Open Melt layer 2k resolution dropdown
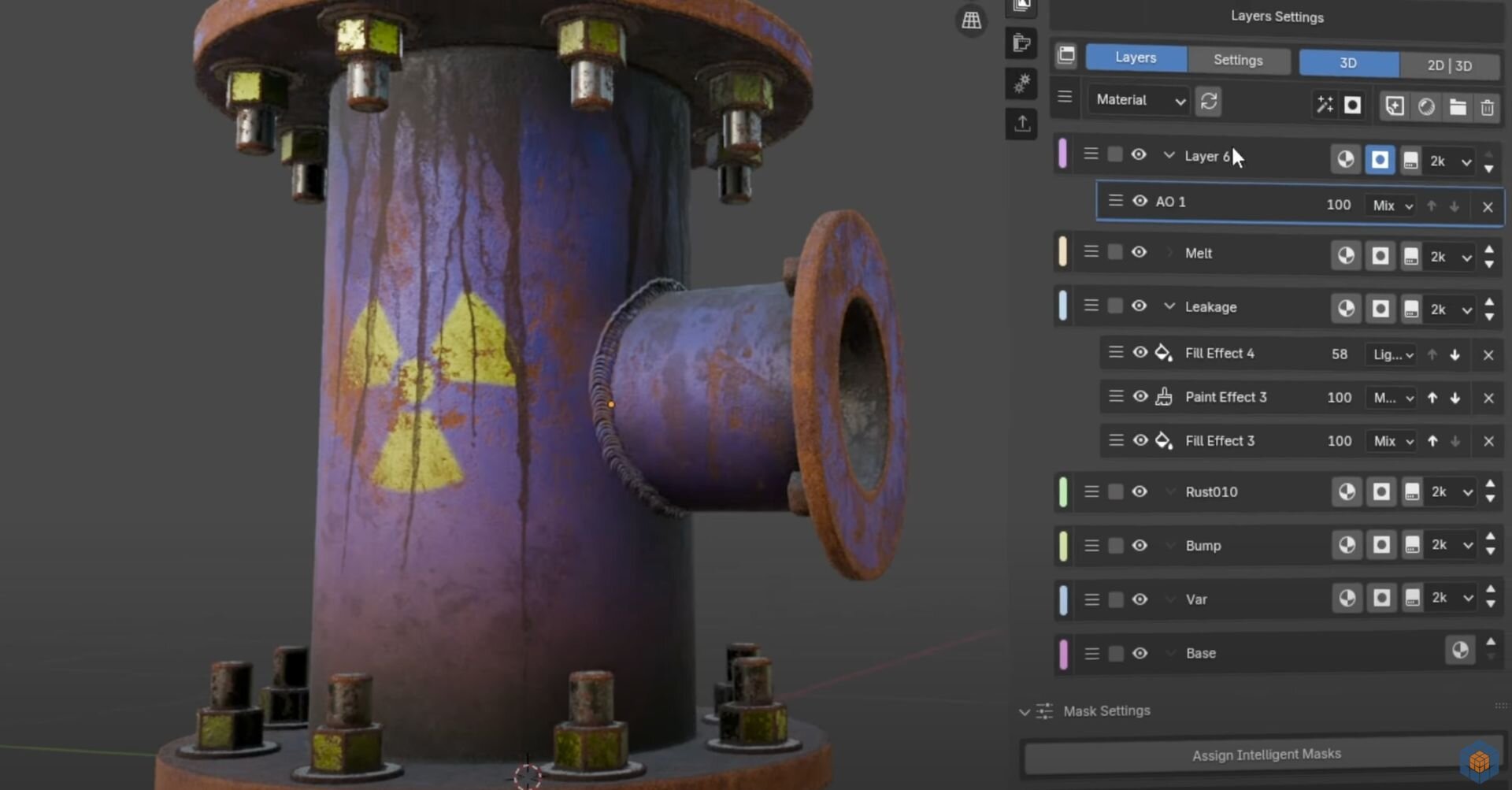1512x790 pixels. [1450, 257]
